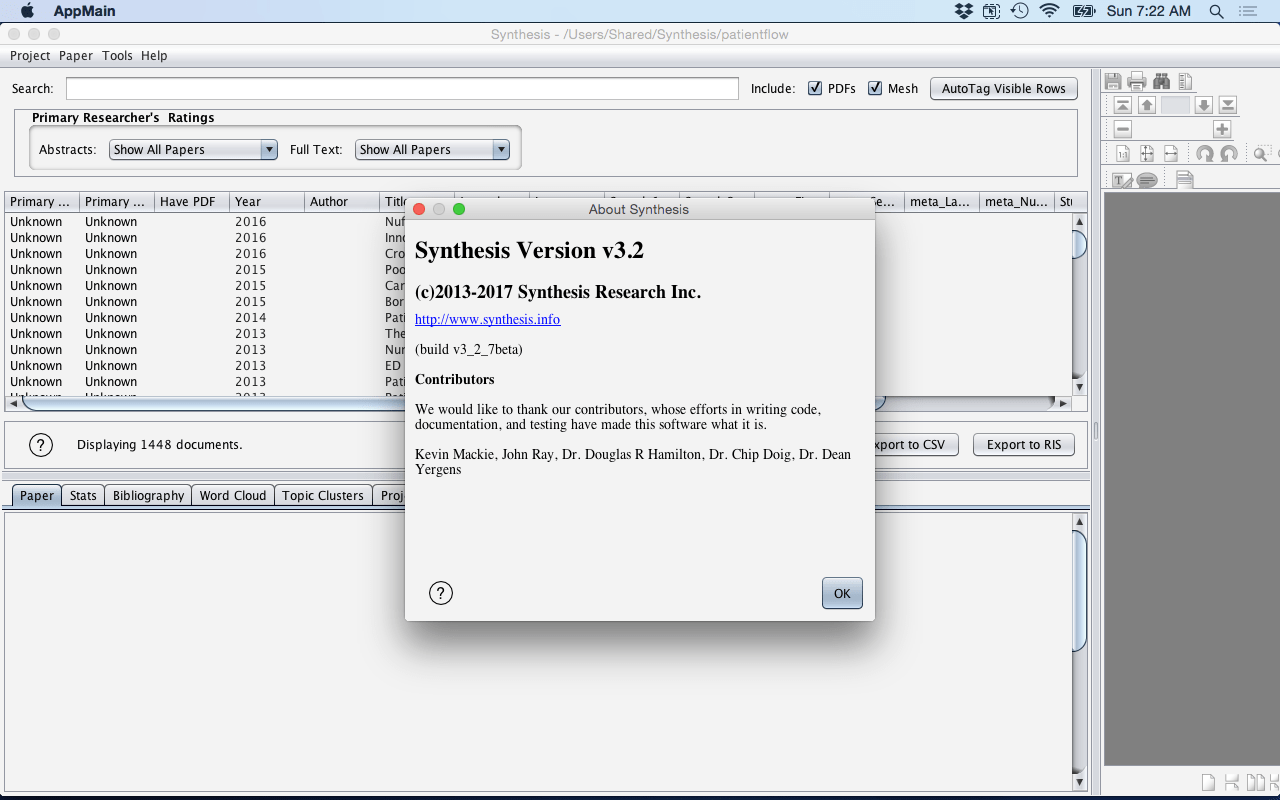The width and height of the screenshot is (1280, 800).
Task: Open Full Text Show All Papers dropdown
Action: (x=432, y=149)
